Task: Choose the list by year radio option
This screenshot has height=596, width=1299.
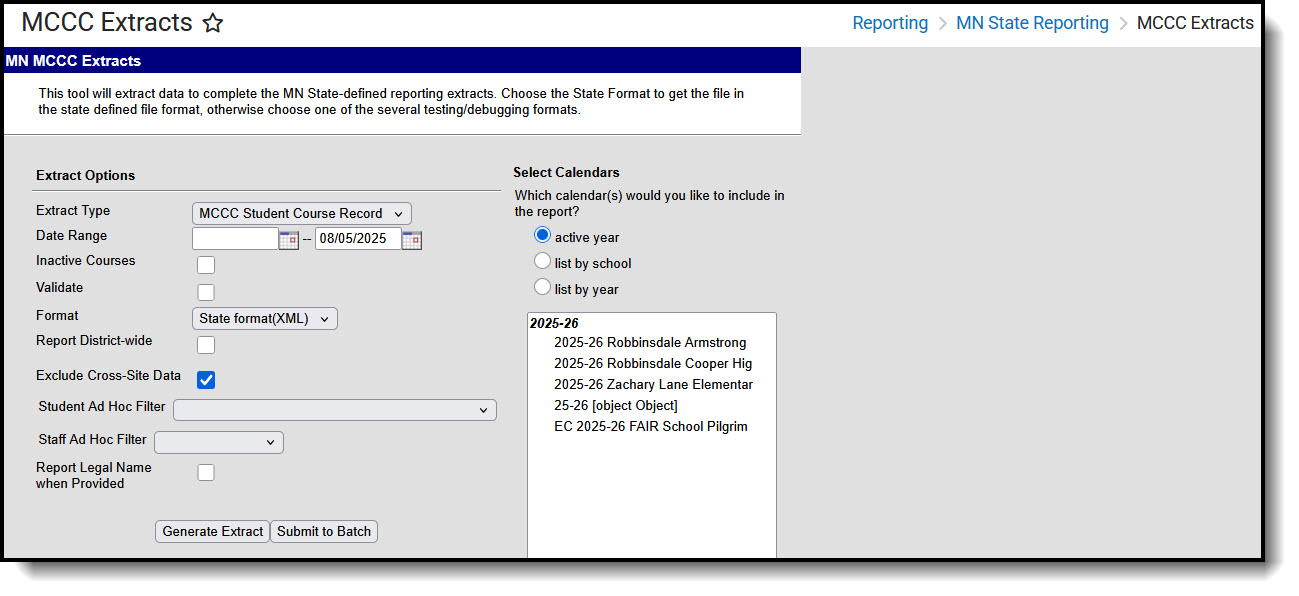Action: [x=543, y=288]
